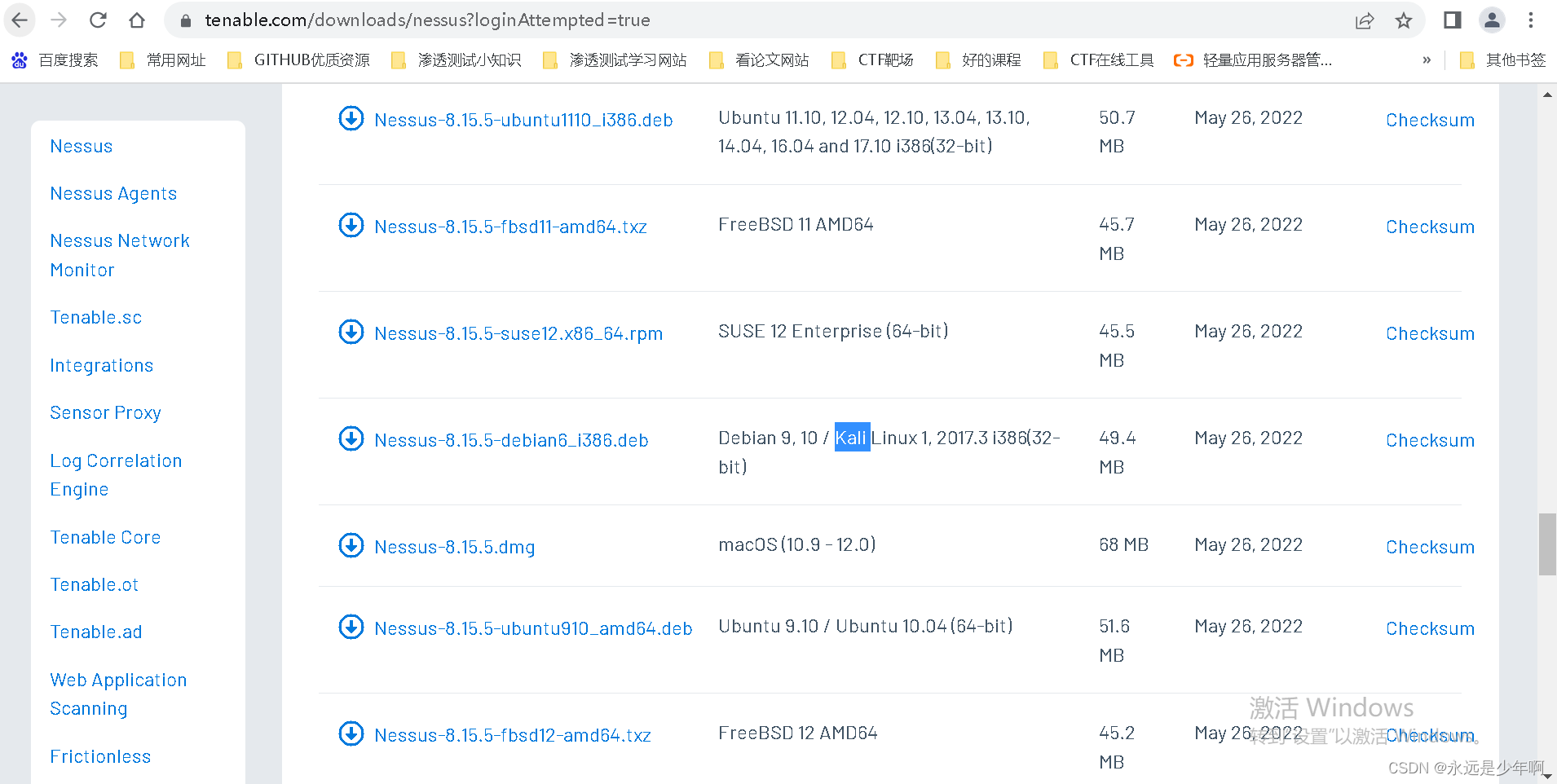Select Log Correlation Engine in sidebar
Image resolution: width=1557 pixels, height=784 pixels.
click(x=116, y=475)
